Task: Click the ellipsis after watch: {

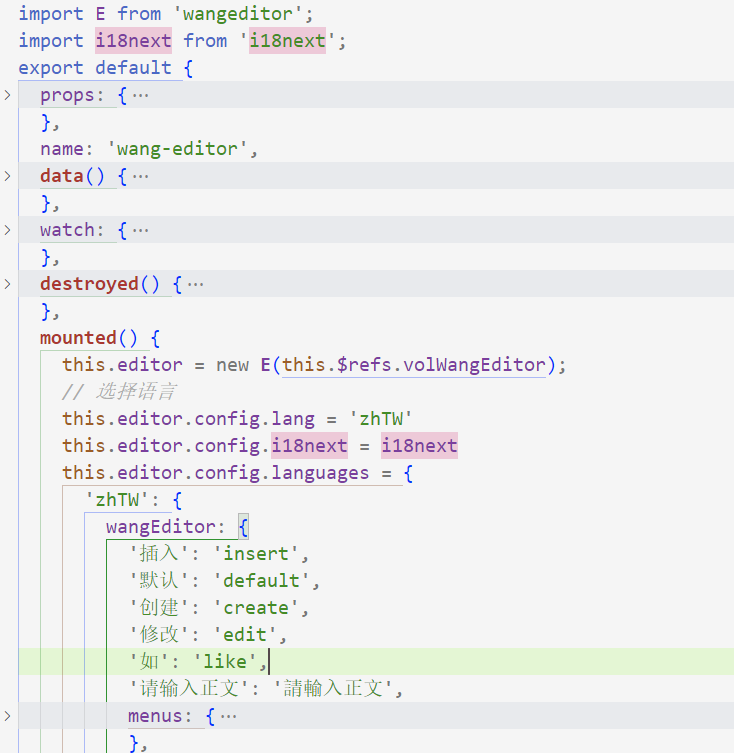Action: 140,231
